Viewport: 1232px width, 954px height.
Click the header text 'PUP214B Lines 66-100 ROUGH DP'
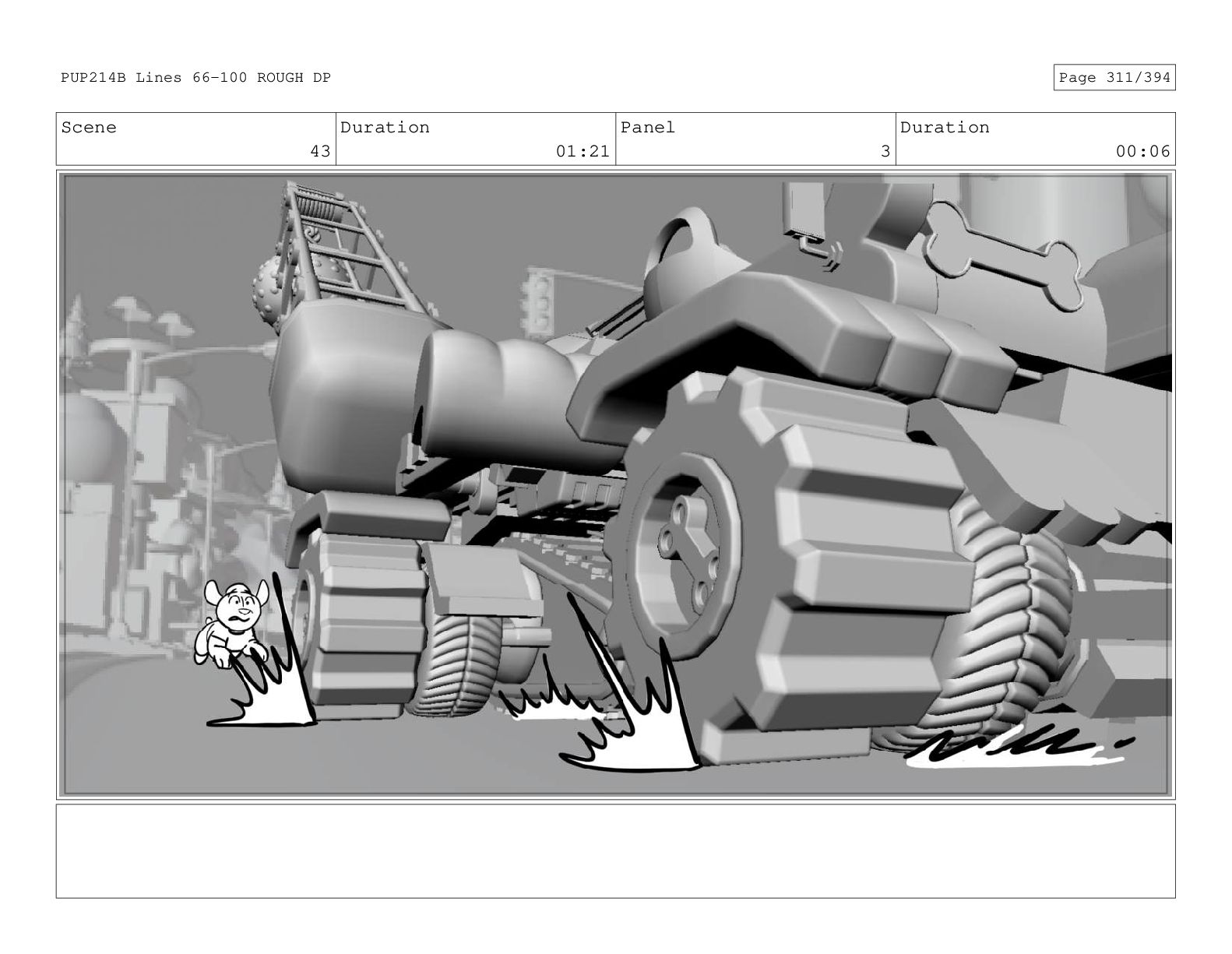pyautogui.click(x=196, y=78)
